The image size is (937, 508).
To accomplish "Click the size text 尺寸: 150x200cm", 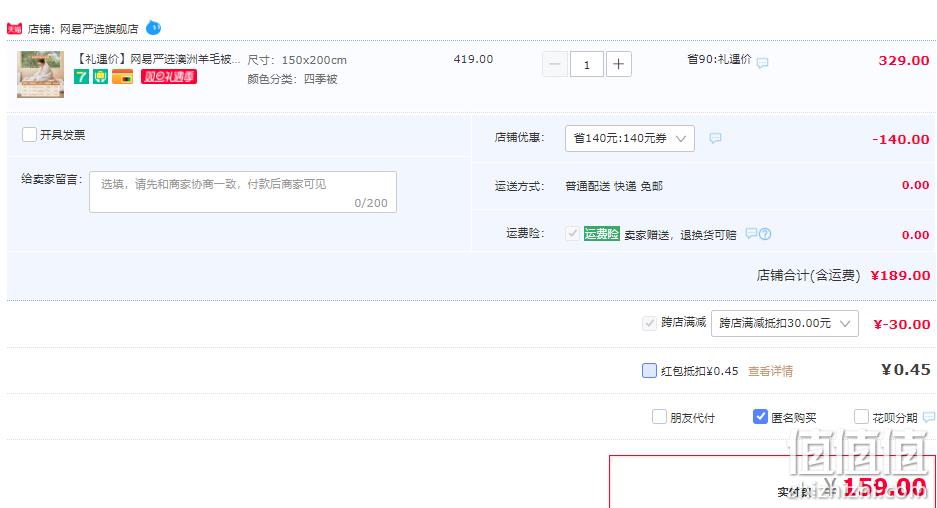I will pos(297,60).
